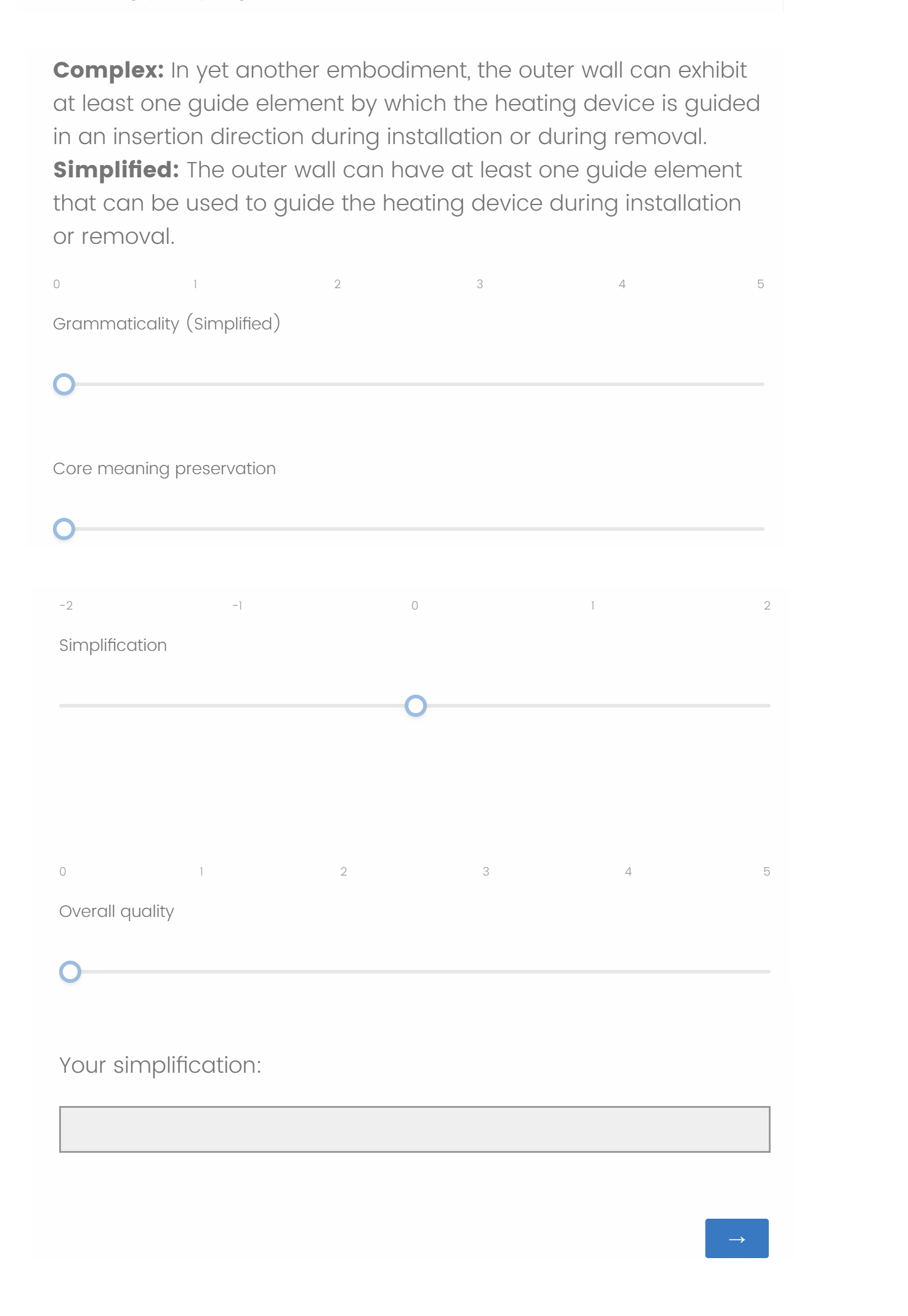
Task: Click the 'Your simplification:' heading
Action: point(160,1065)
